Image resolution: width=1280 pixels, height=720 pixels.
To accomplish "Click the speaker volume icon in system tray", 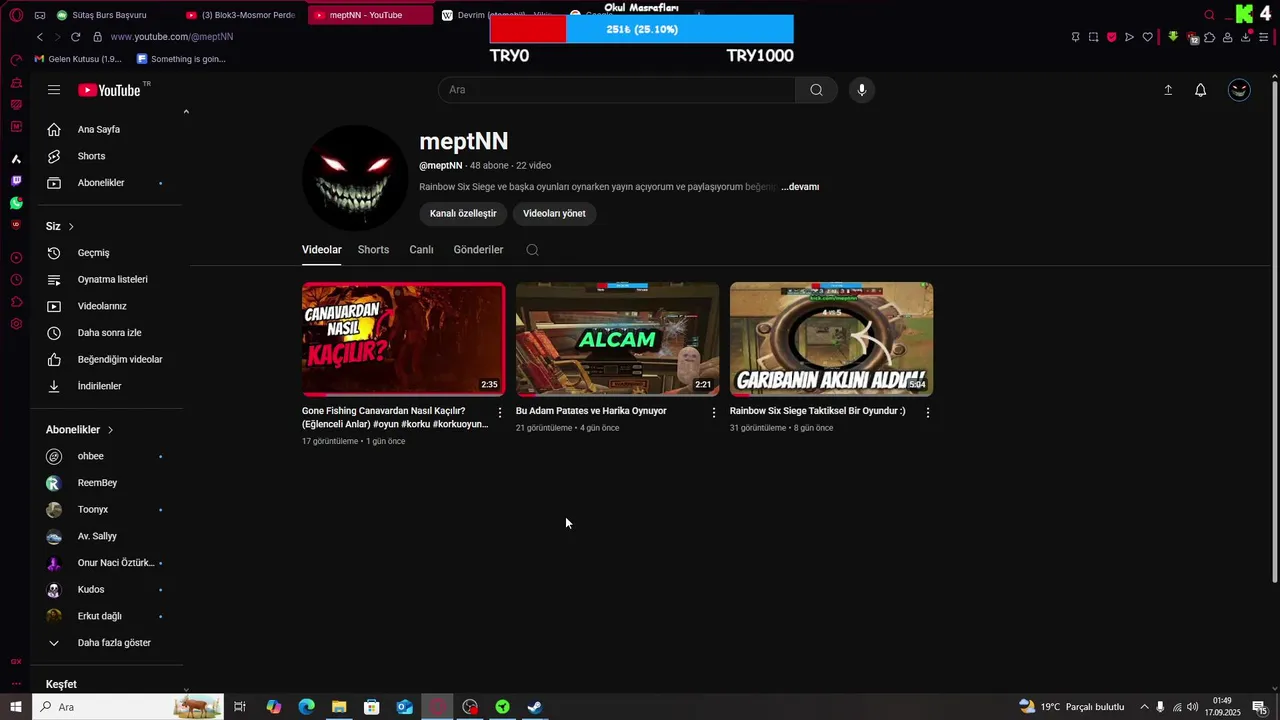I will (1192, 707).
